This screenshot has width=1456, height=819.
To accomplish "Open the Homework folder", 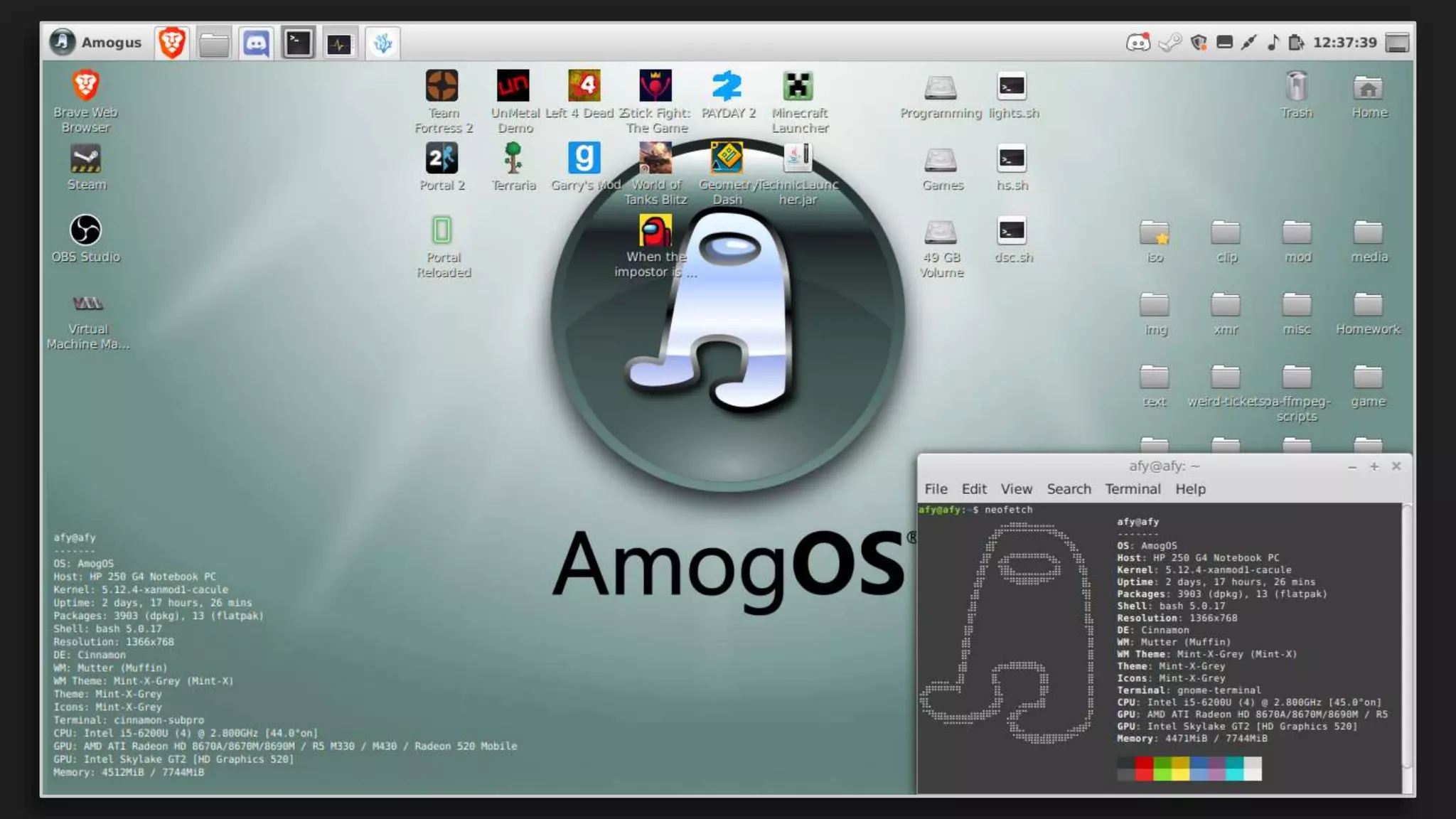I will coord(1368,306).
